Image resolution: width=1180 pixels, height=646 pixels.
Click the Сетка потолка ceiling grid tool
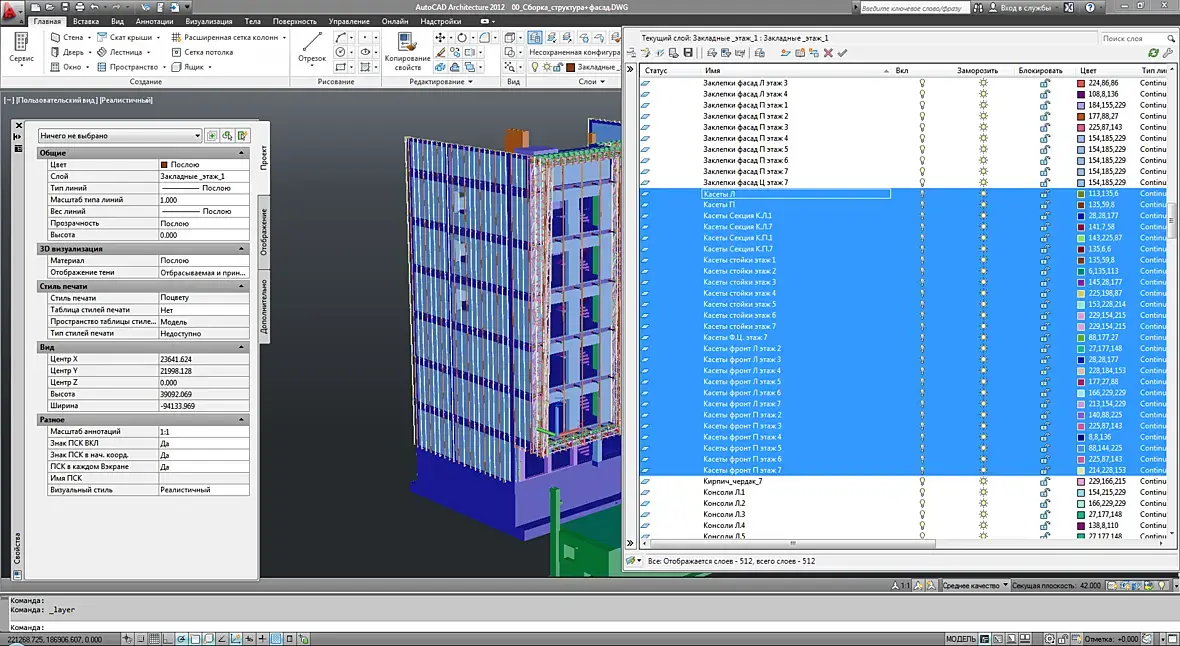click(202, 52)
